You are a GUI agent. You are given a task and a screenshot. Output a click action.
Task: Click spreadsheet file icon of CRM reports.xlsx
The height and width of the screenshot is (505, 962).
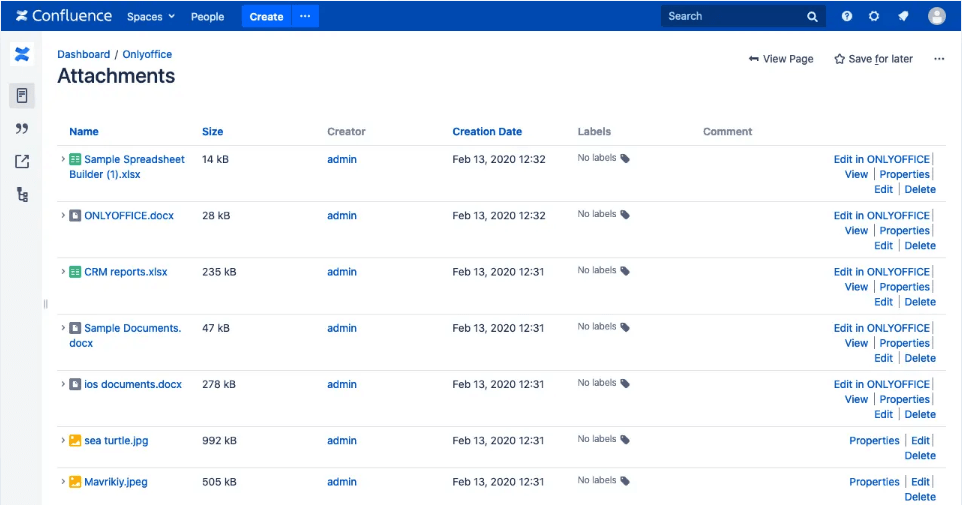click(x=75, y=272)
